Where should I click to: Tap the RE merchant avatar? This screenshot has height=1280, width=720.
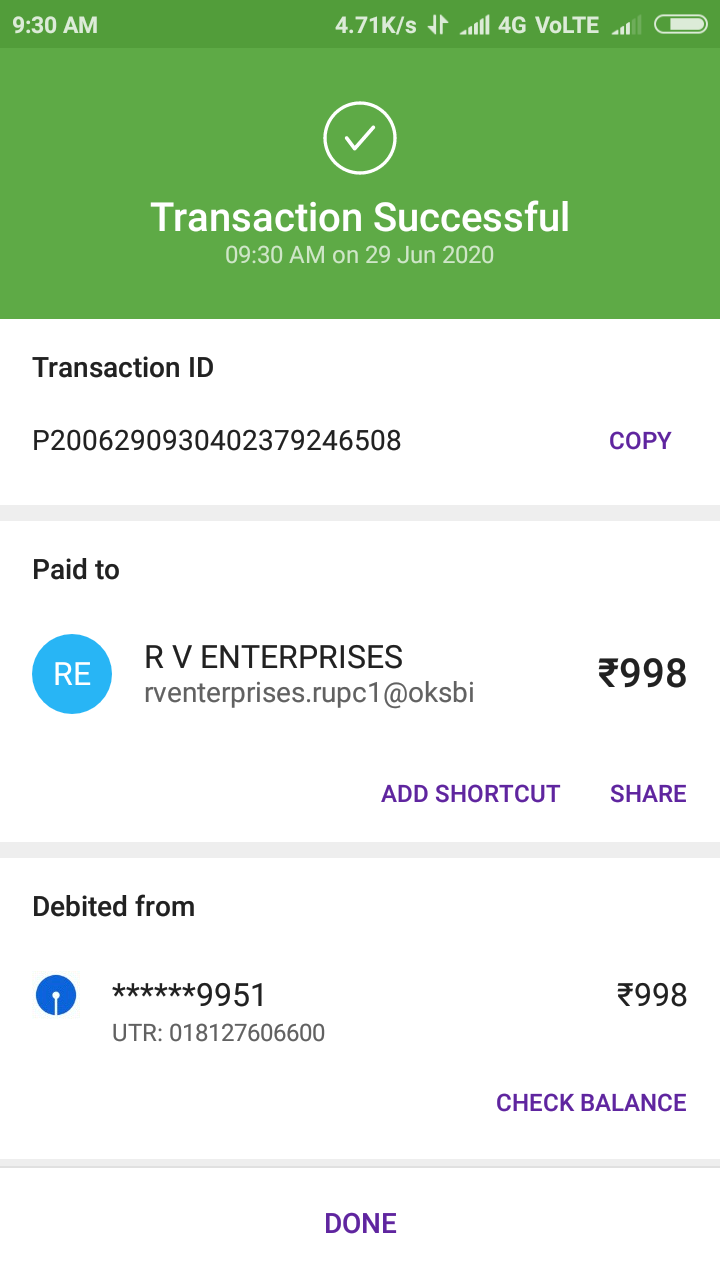coord(72,674)
